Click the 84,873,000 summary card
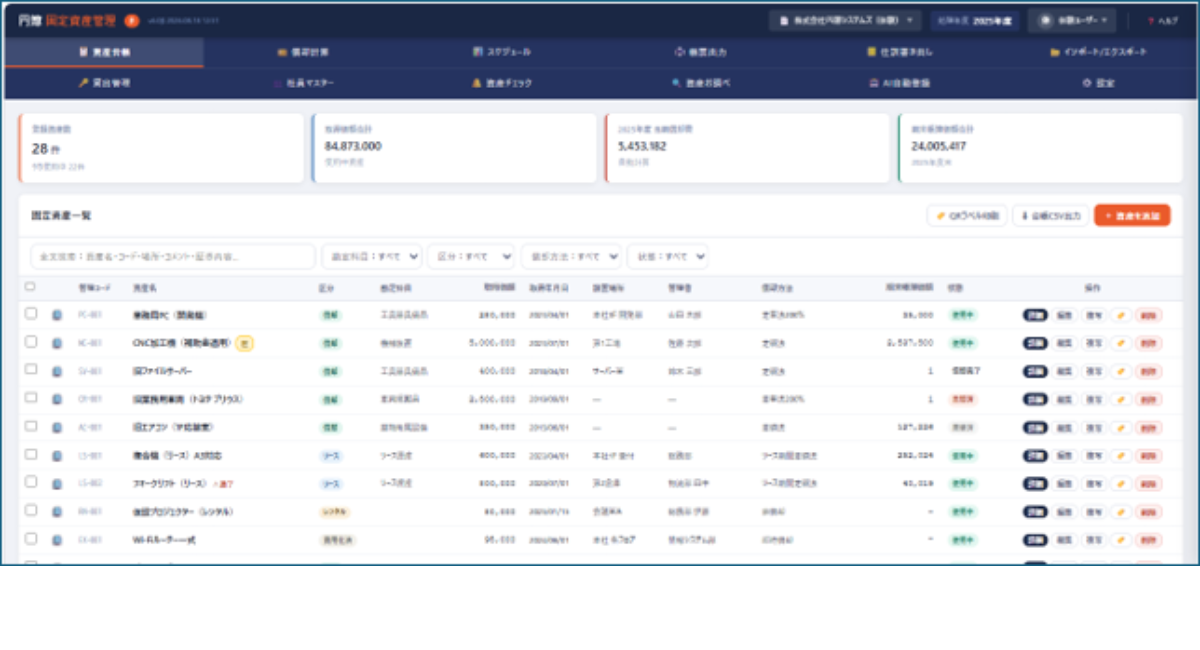1200x650 pixels. pos(454,148)
